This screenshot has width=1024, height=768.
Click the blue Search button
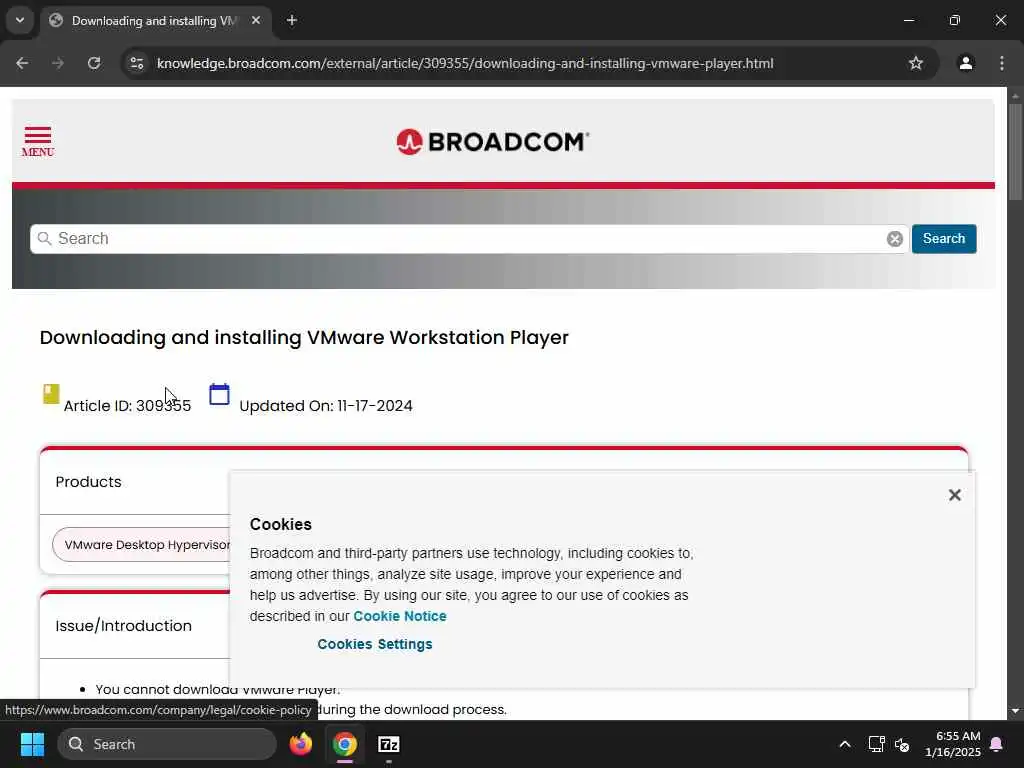(944, 238)
